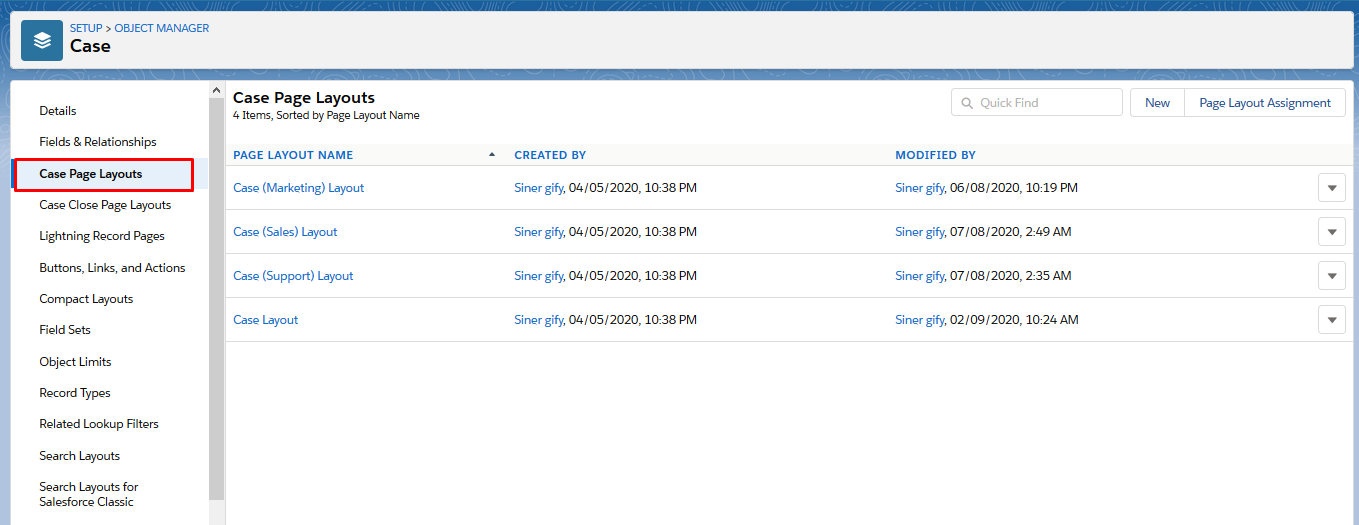
Task: Navigate to Lightning Record Pages
Action: coord(102,236)
